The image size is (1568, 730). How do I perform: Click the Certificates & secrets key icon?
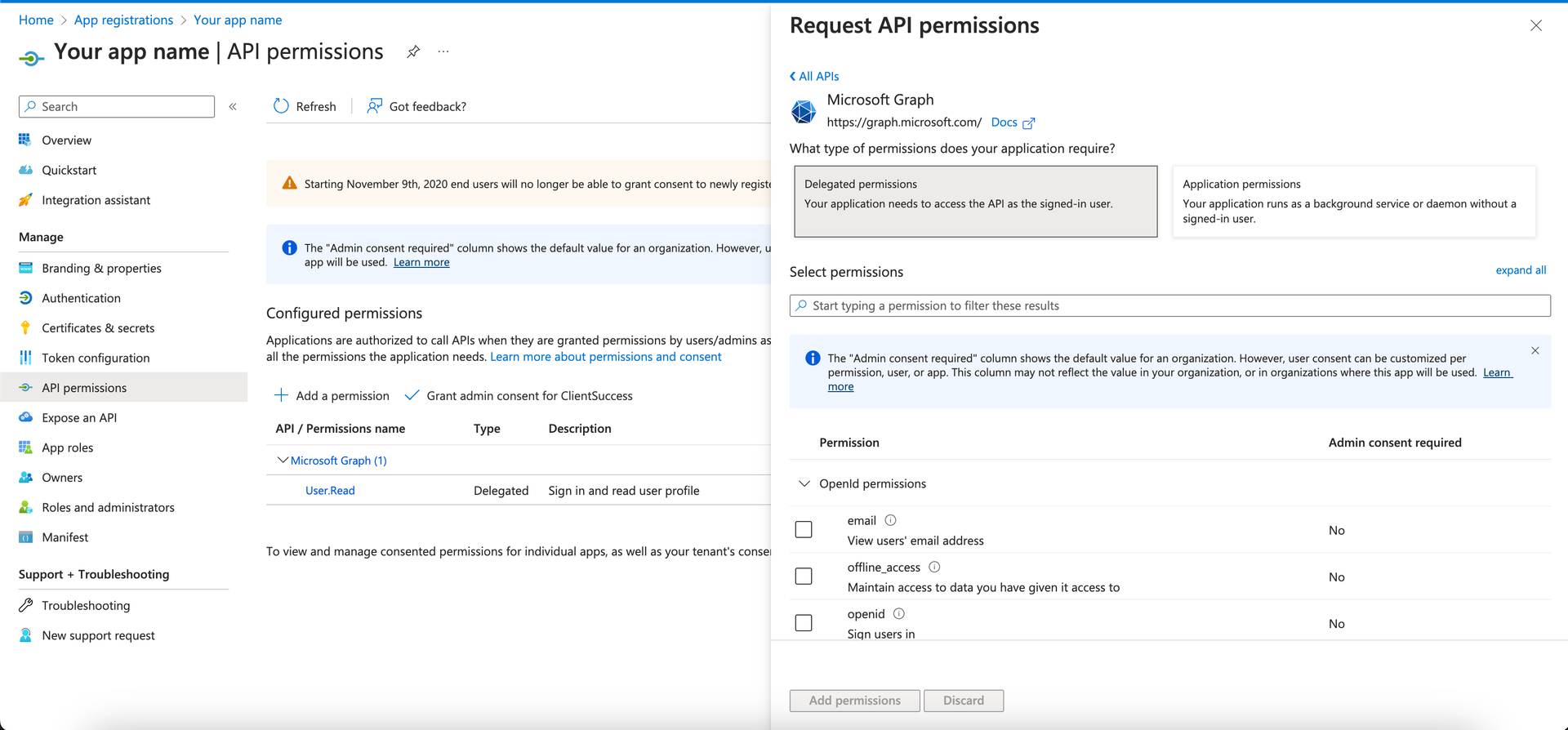coord(25,327)
